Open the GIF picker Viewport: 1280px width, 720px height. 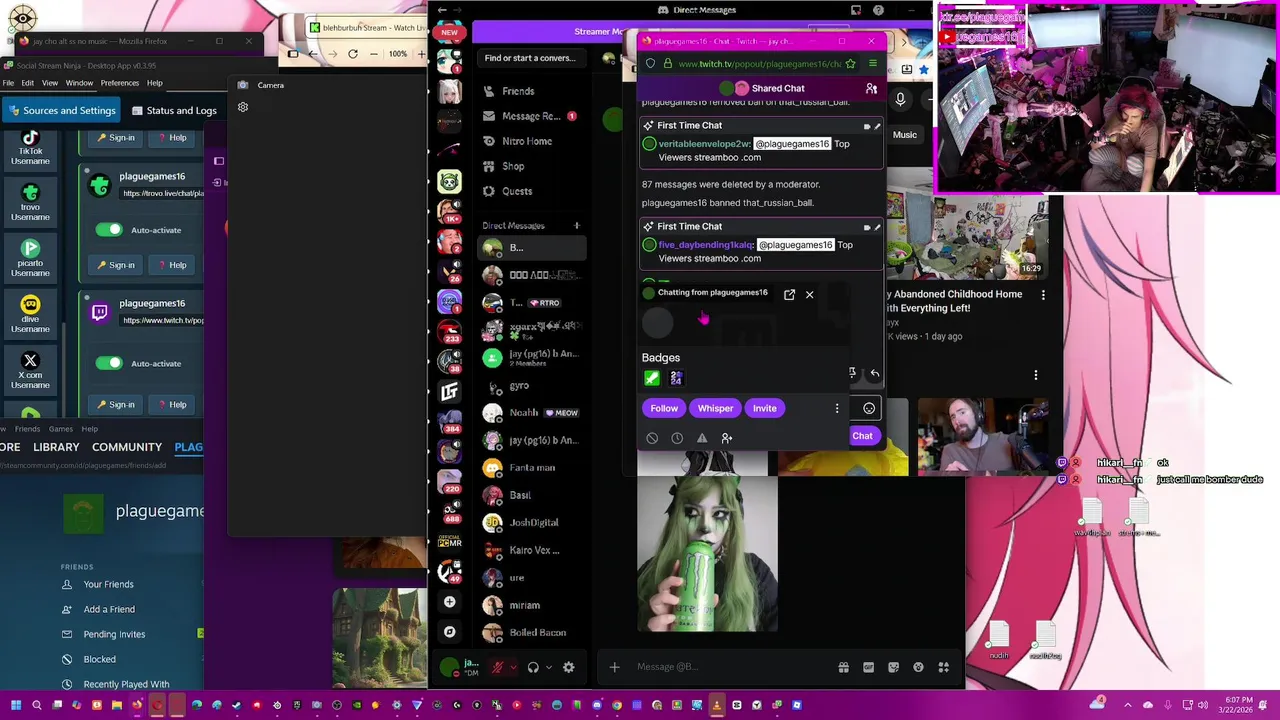click(868, 667)
